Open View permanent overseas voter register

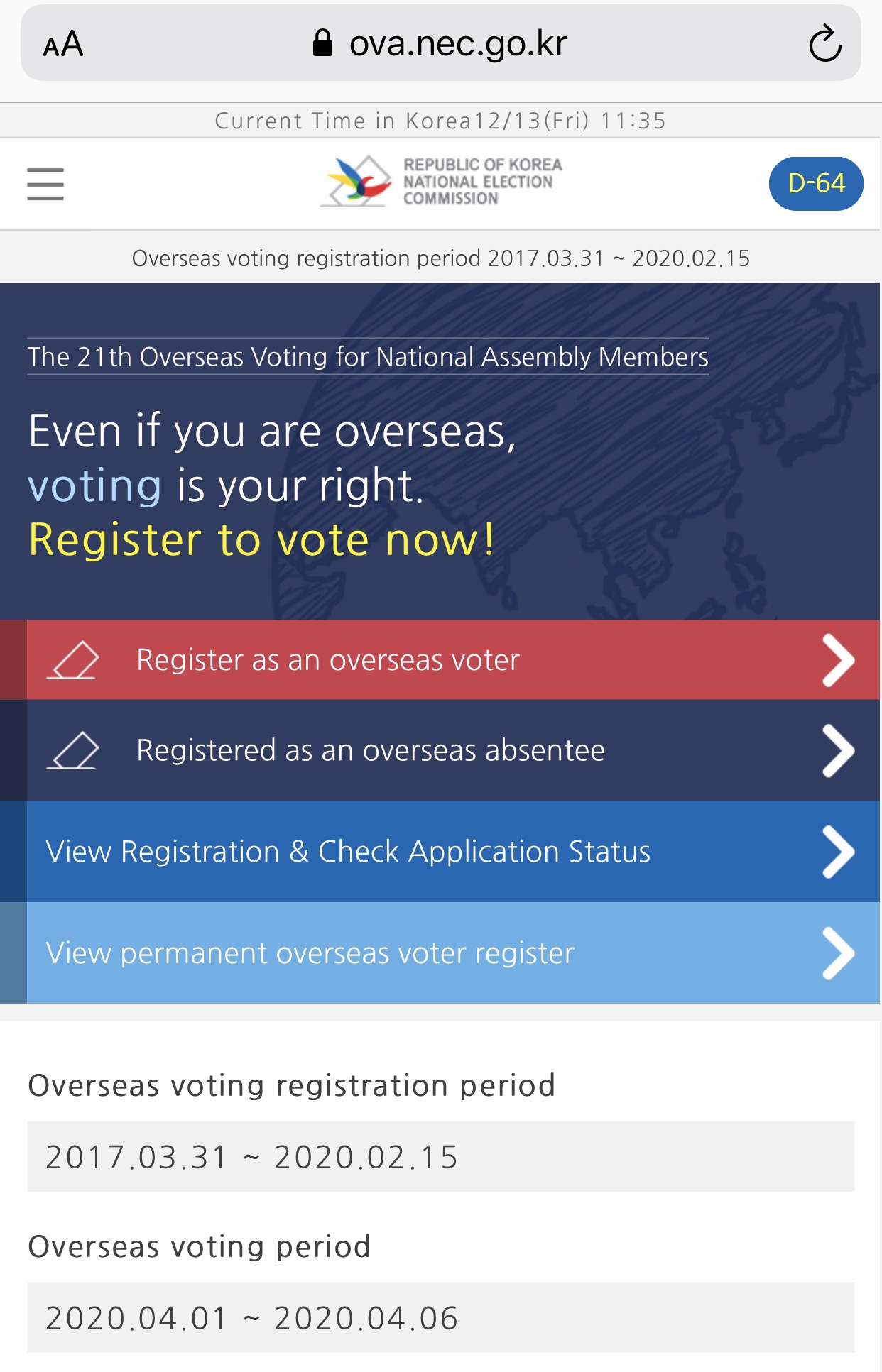[x=310, y=953]
